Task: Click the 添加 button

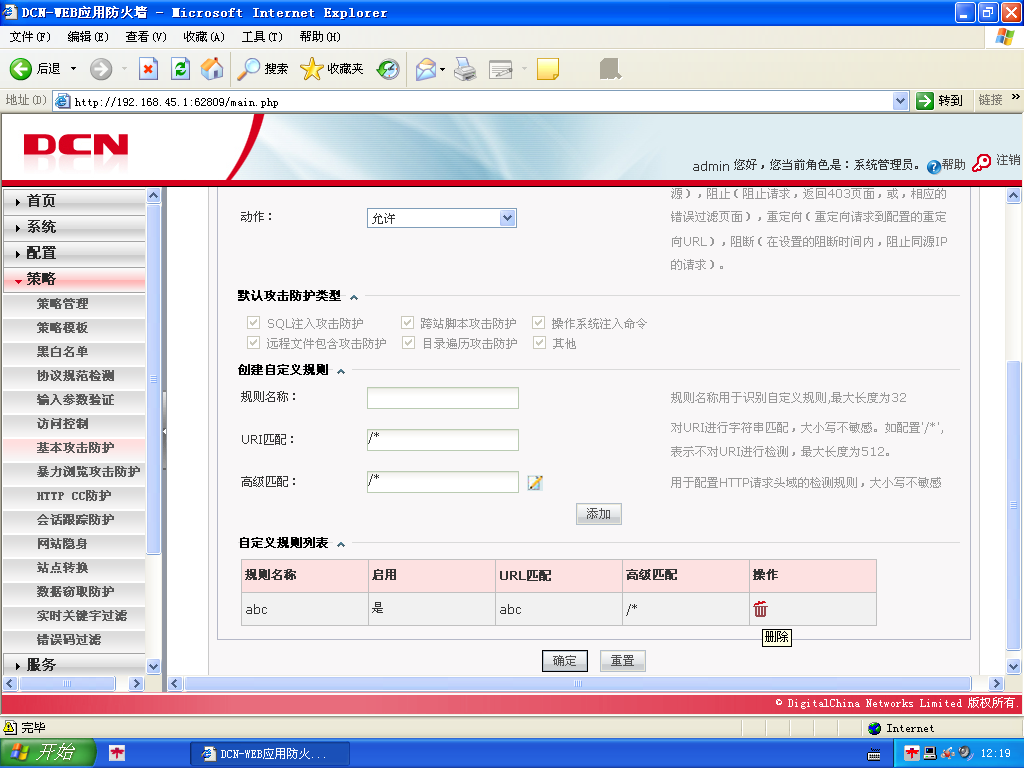Action: (x=598, y=514)
